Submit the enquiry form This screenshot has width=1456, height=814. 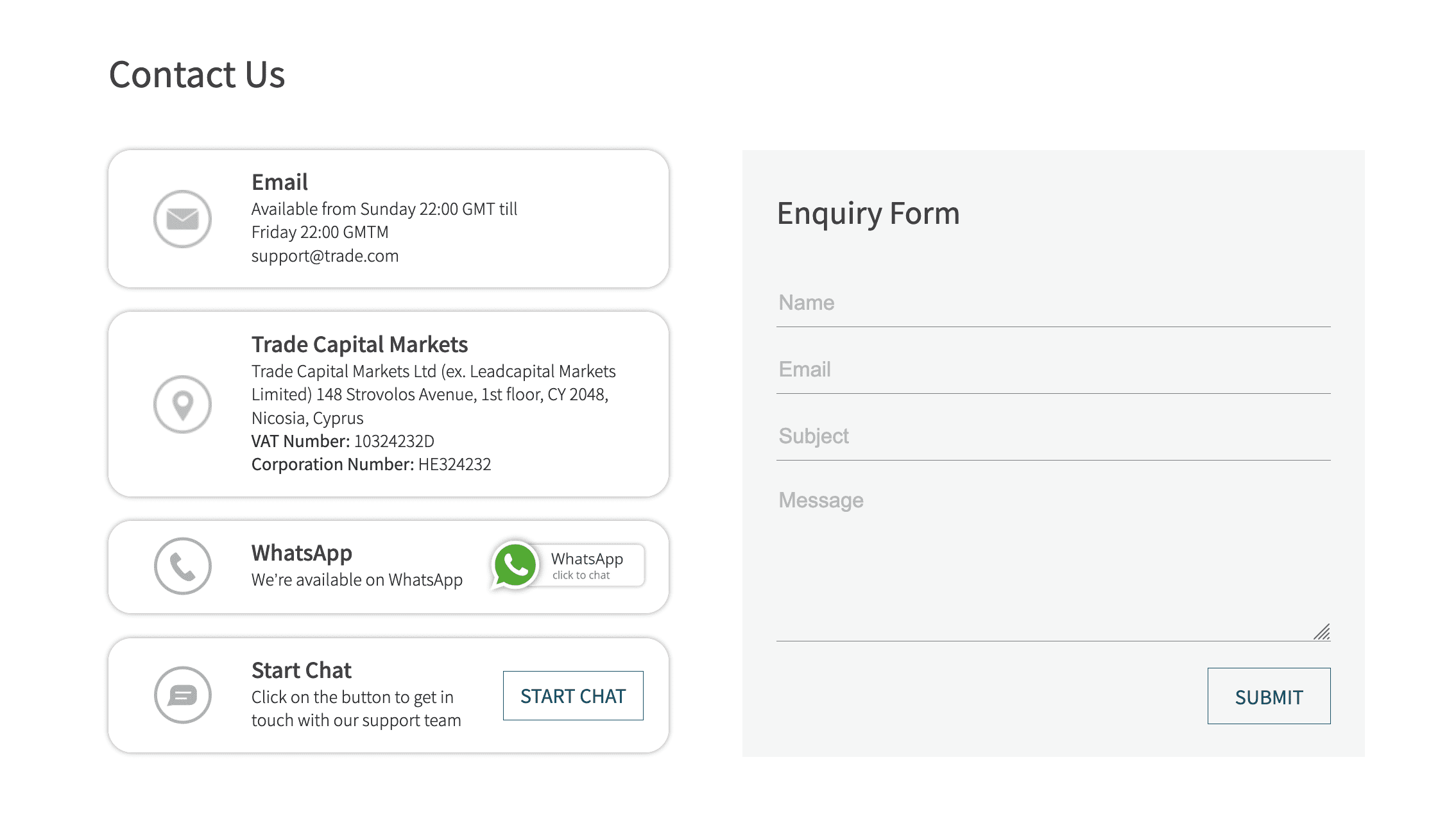tap(1269, 697)
